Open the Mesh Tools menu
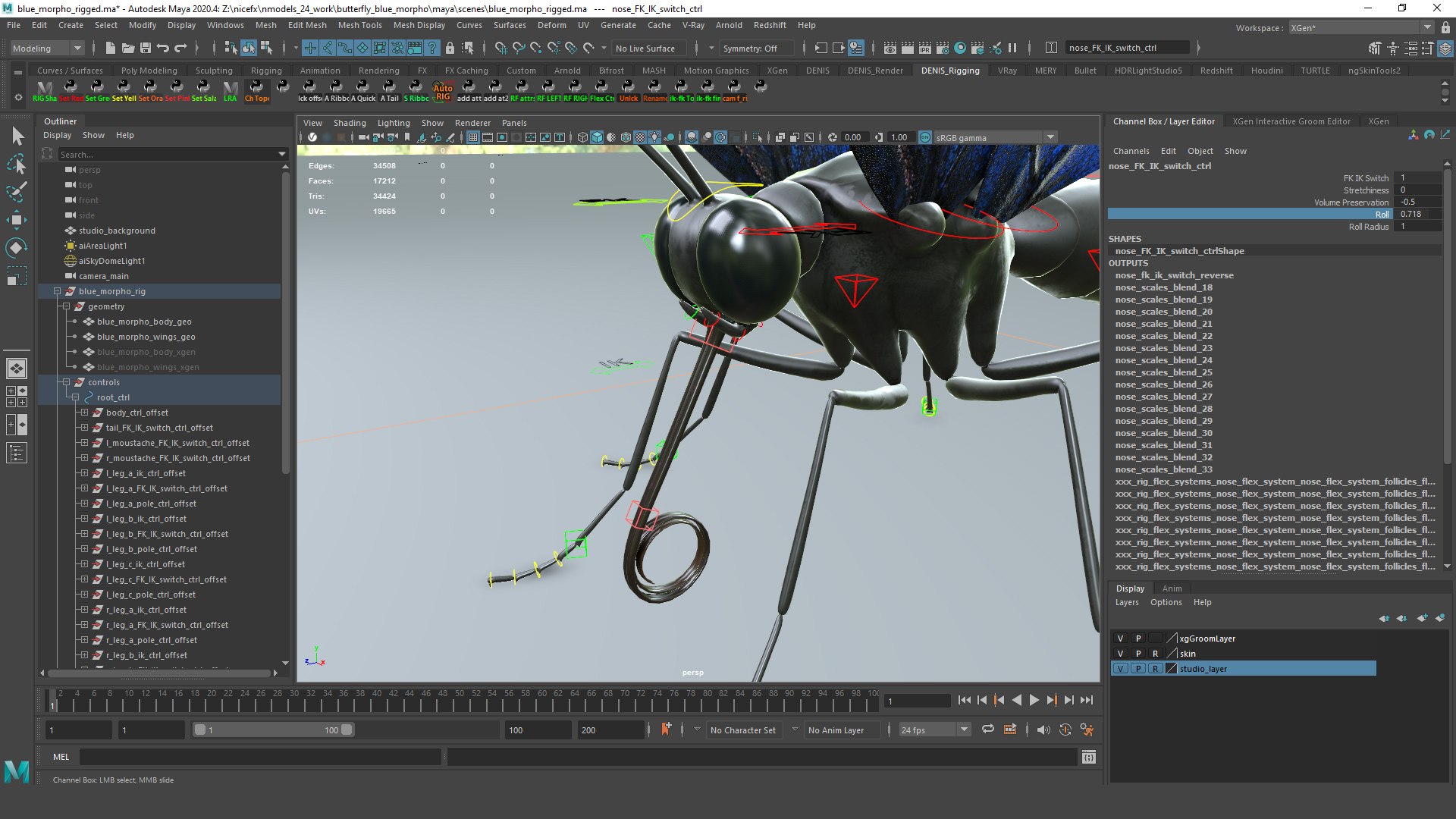This screenshot has width=1456, height=819. pos(359,25)
